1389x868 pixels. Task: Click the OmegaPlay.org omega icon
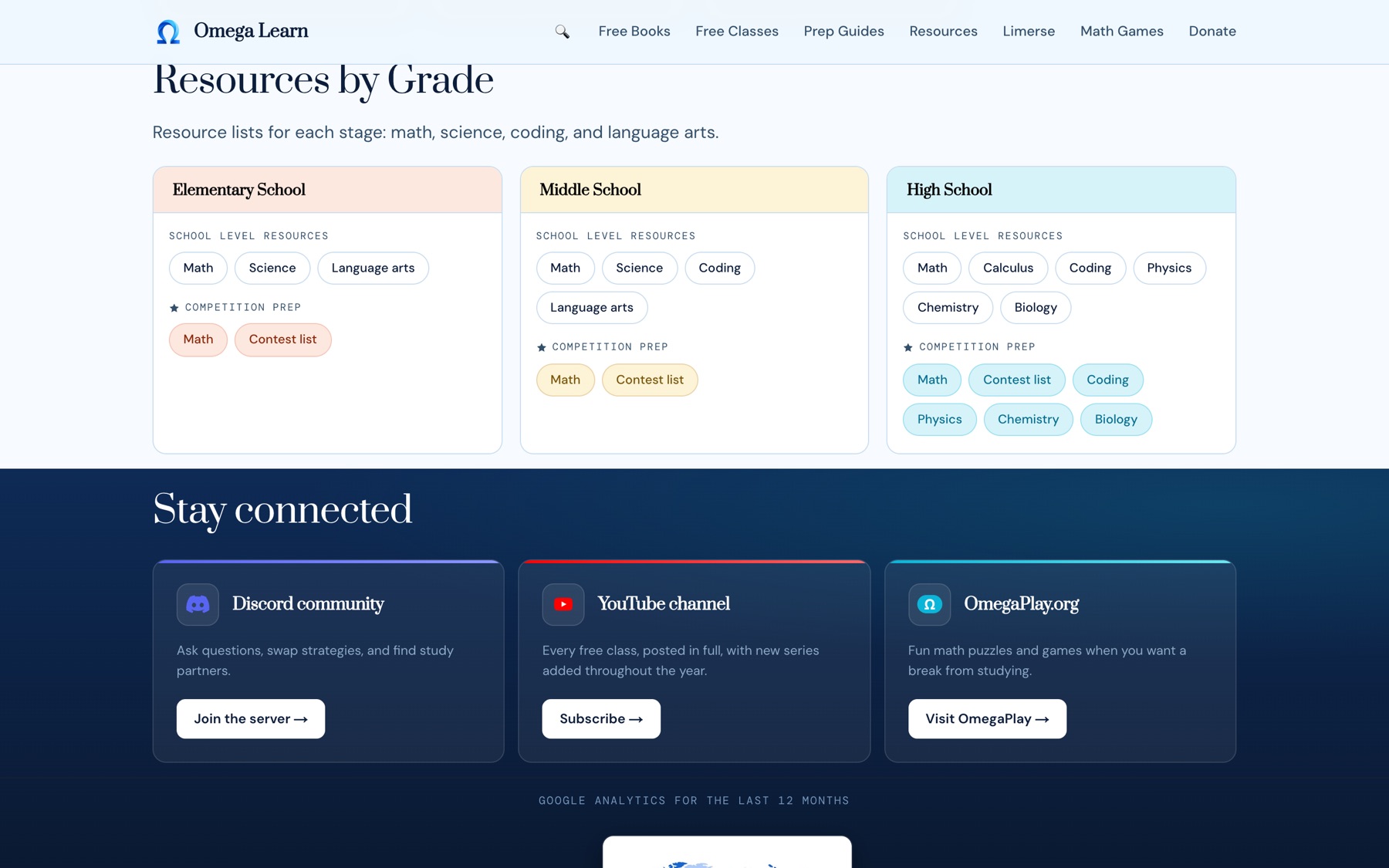point(929,604)
